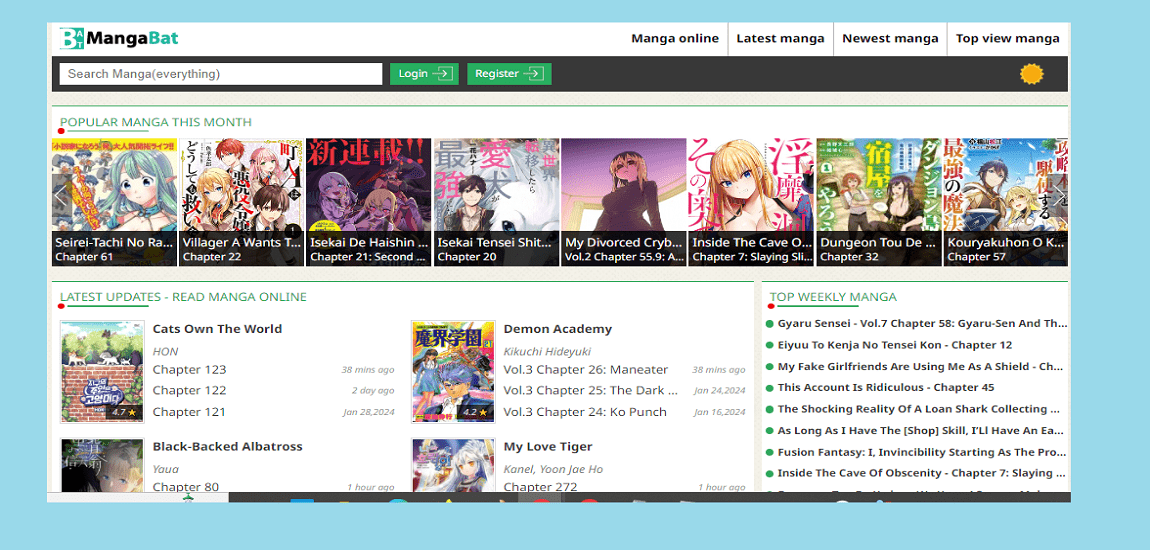Click Chapter 32 under Dungeon Tou De
The width and height of the screenshot is (1150, 550).
point(849,257)
